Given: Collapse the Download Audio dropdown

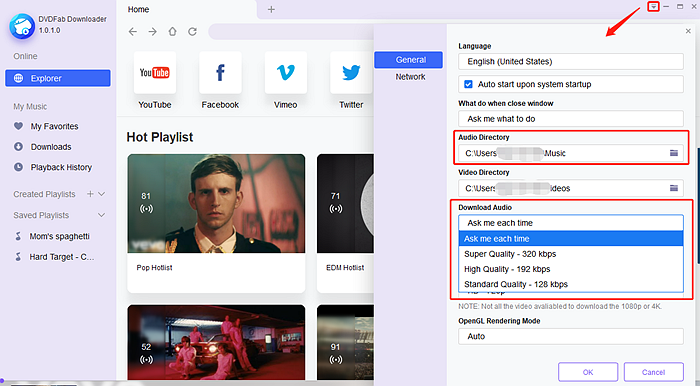Looking at the screenshot, I should pos(571,223).
